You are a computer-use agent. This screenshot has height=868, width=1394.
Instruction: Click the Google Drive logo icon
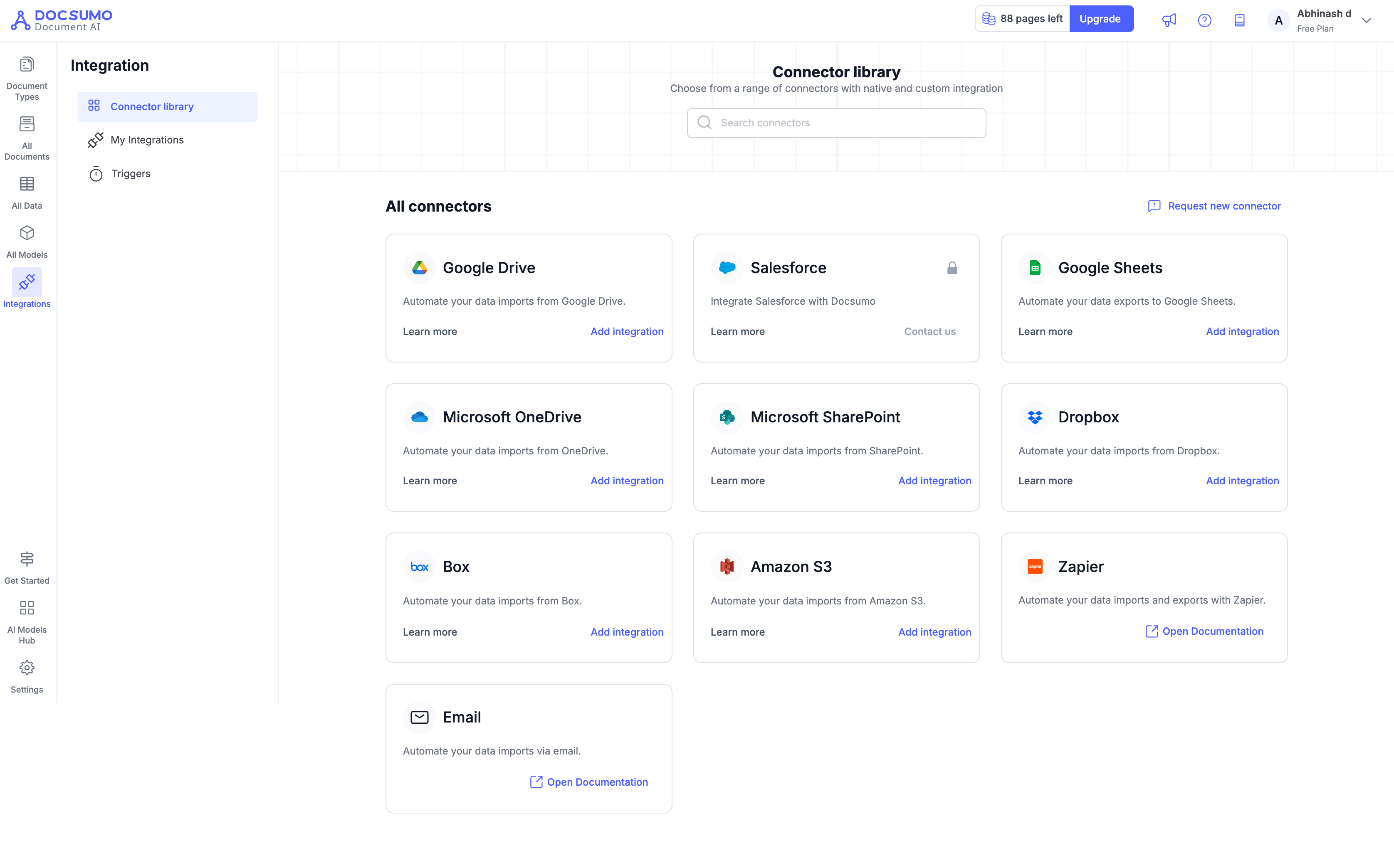coord(419,268)
